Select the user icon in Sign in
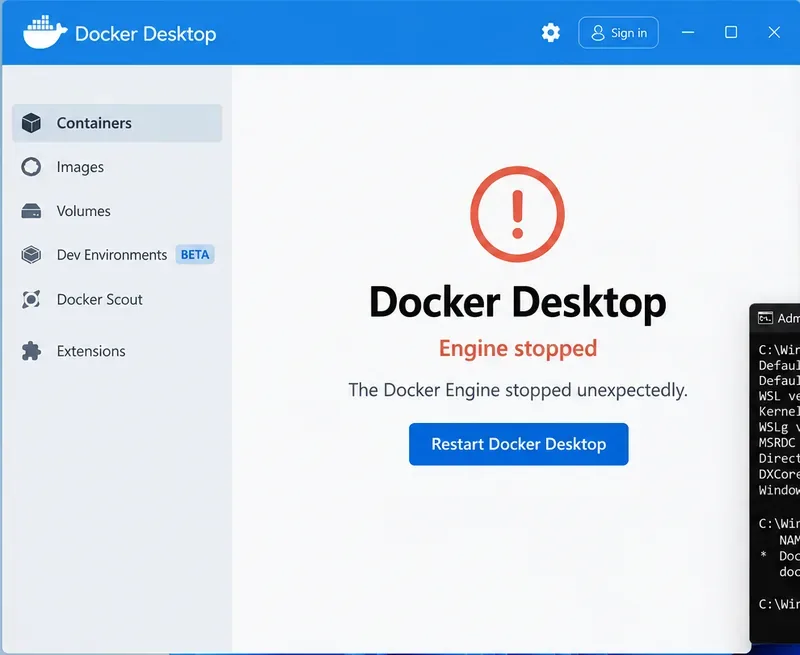 click(x=597, y=33)
